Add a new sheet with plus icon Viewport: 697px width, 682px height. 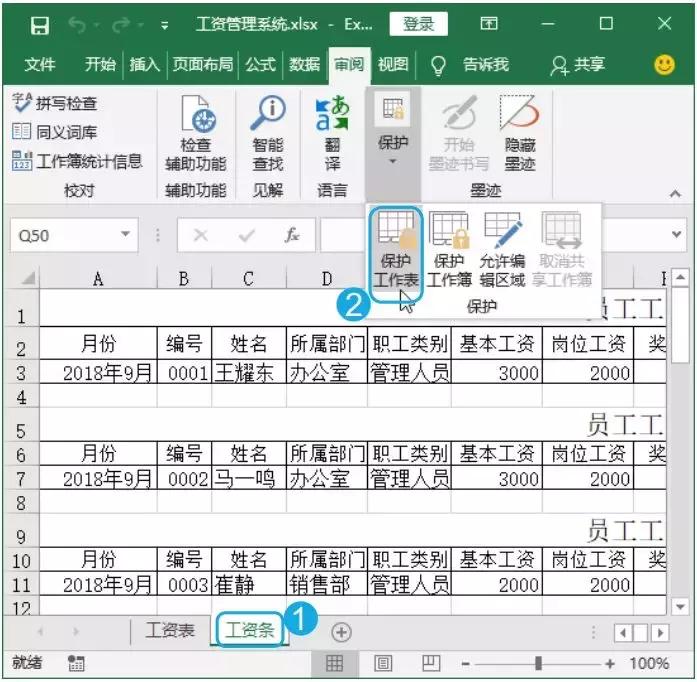(x=341, y=632)
